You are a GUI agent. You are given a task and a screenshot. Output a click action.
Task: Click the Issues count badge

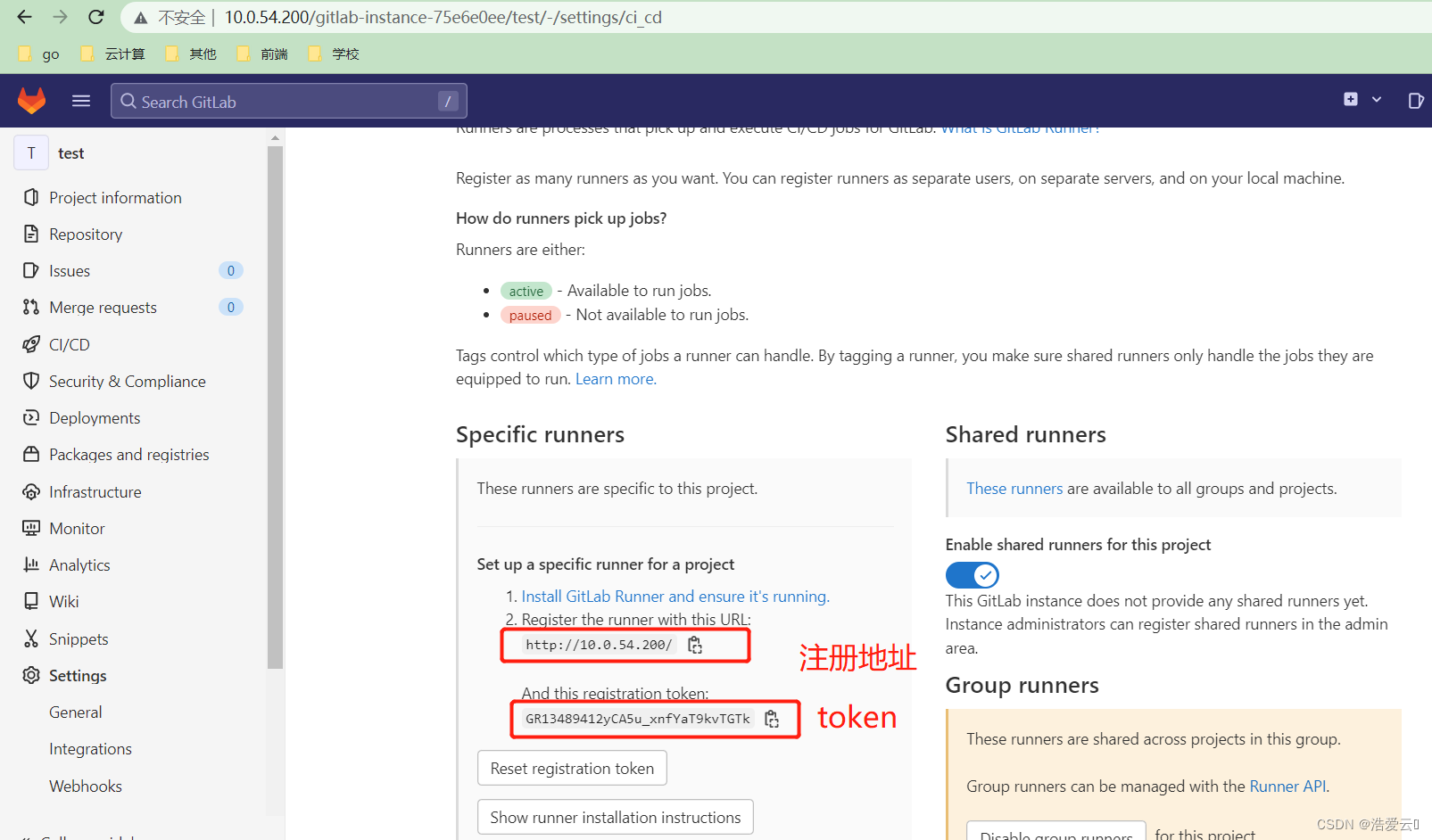pyautogui.click(x=231, y=270)
